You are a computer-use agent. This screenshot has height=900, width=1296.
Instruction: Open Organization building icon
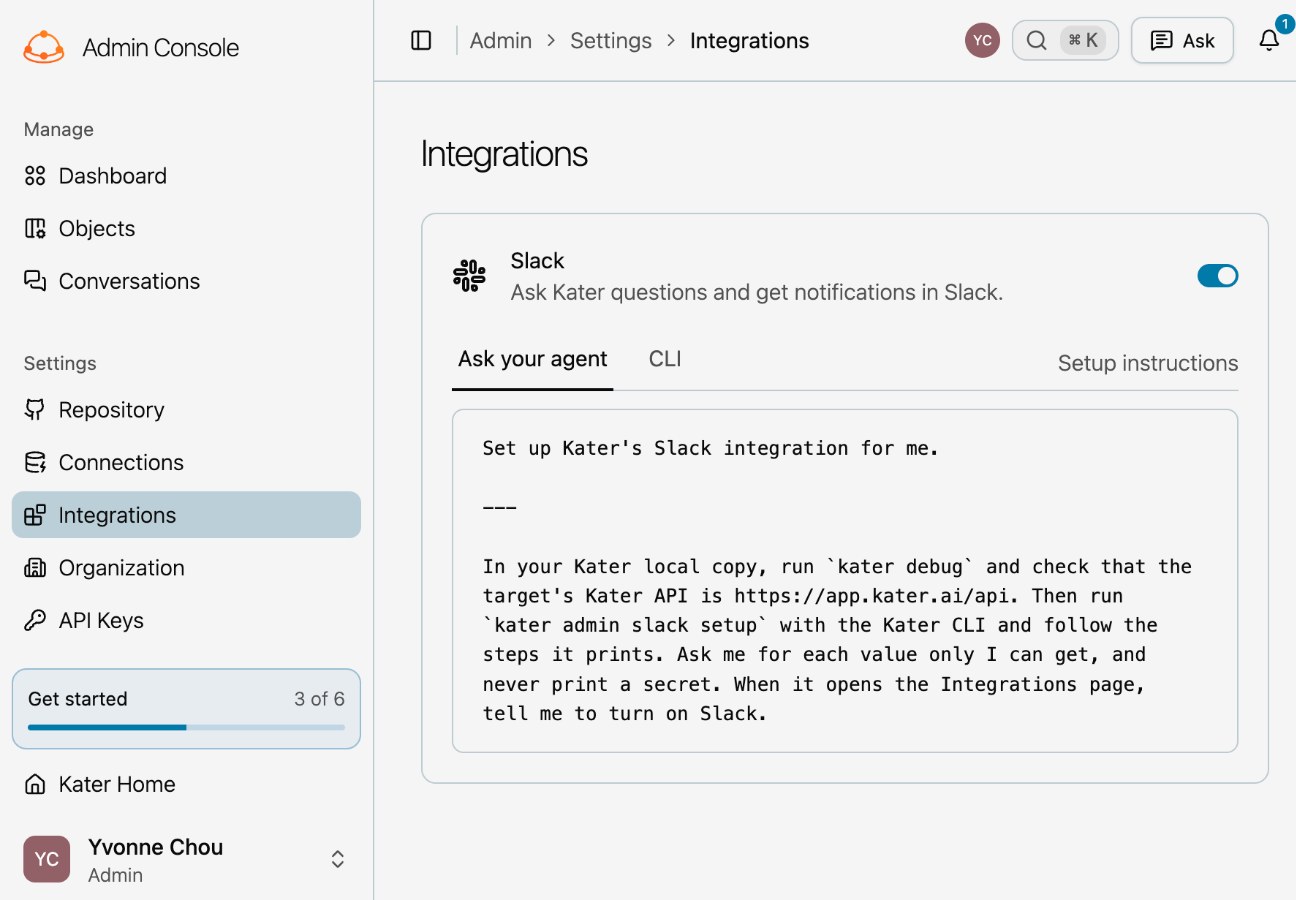pyautogui.click(x=35, y=568)
